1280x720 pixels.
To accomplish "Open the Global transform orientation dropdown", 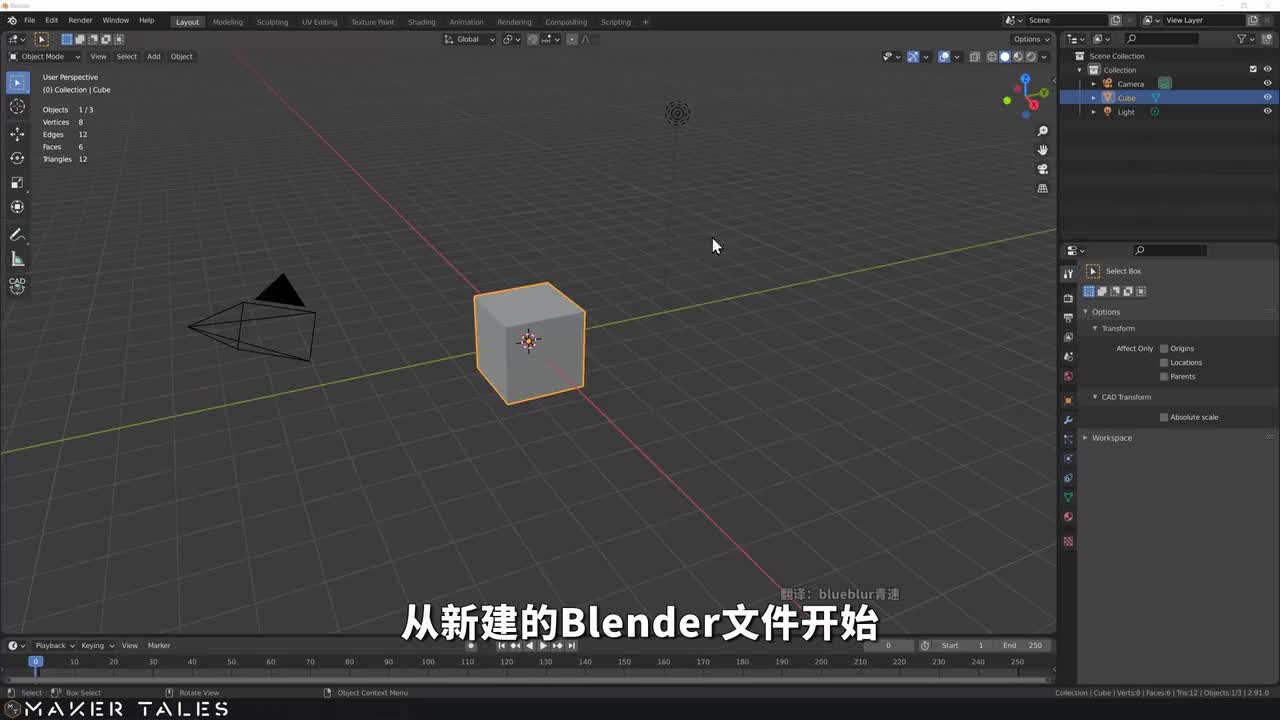I will [469, 39].
